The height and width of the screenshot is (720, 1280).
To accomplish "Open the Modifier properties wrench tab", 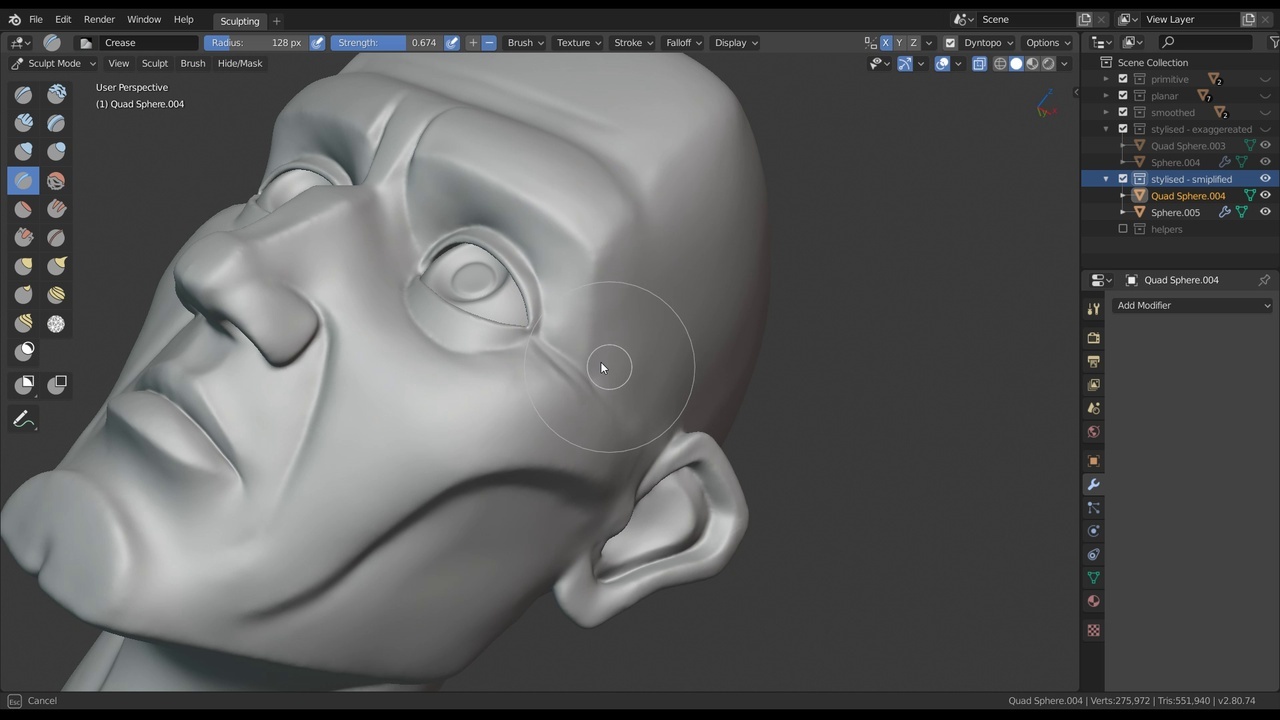I will click(1093, 484).
